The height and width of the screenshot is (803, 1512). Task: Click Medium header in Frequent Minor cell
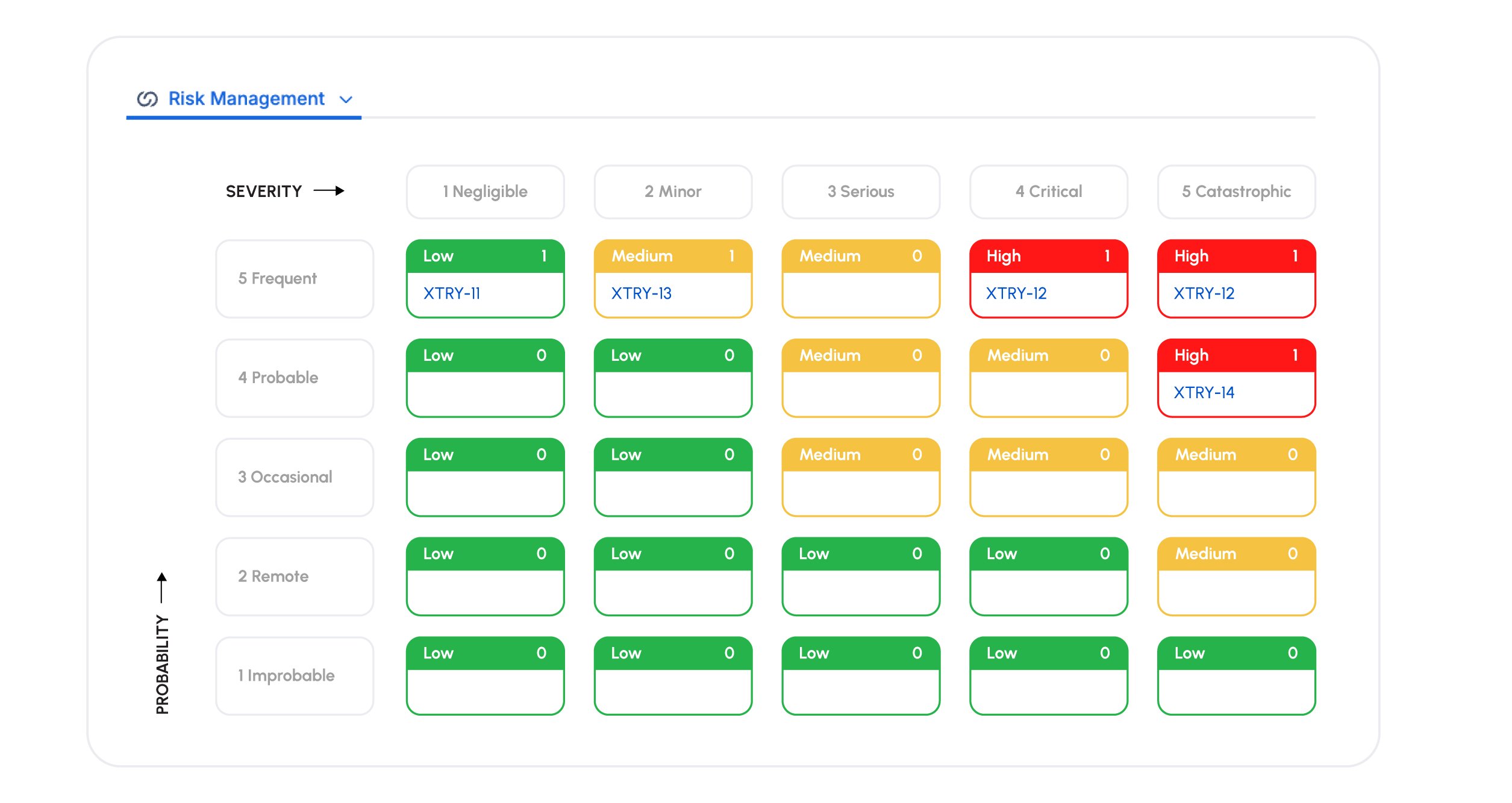[x=673, y=257]
